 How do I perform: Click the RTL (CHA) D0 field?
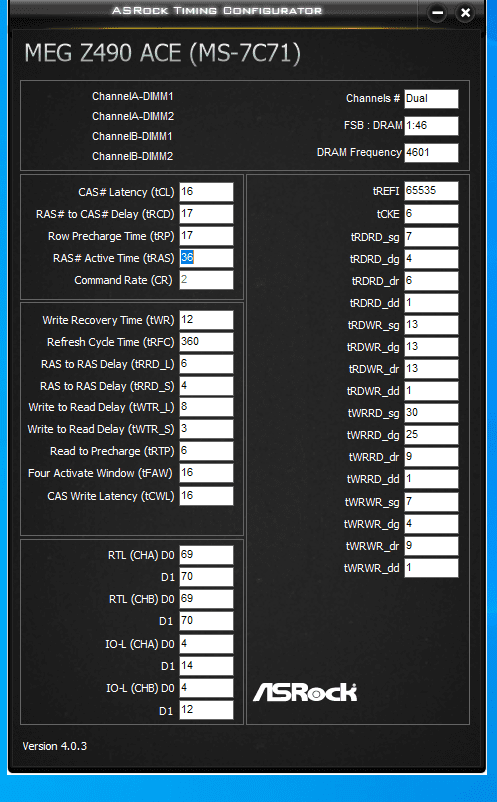click(x=206, y=555)
